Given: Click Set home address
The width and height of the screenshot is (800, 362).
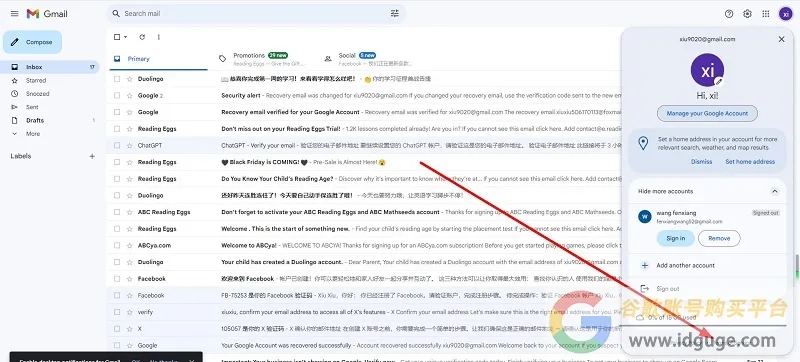Looking at the screenshot, I should pyautogui.click(x=750, y=162).
